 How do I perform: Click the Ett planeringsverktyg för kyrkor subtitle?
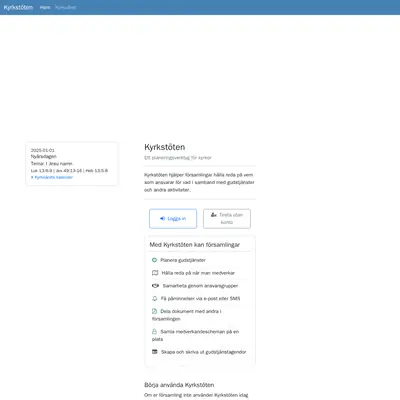[178, 158]
